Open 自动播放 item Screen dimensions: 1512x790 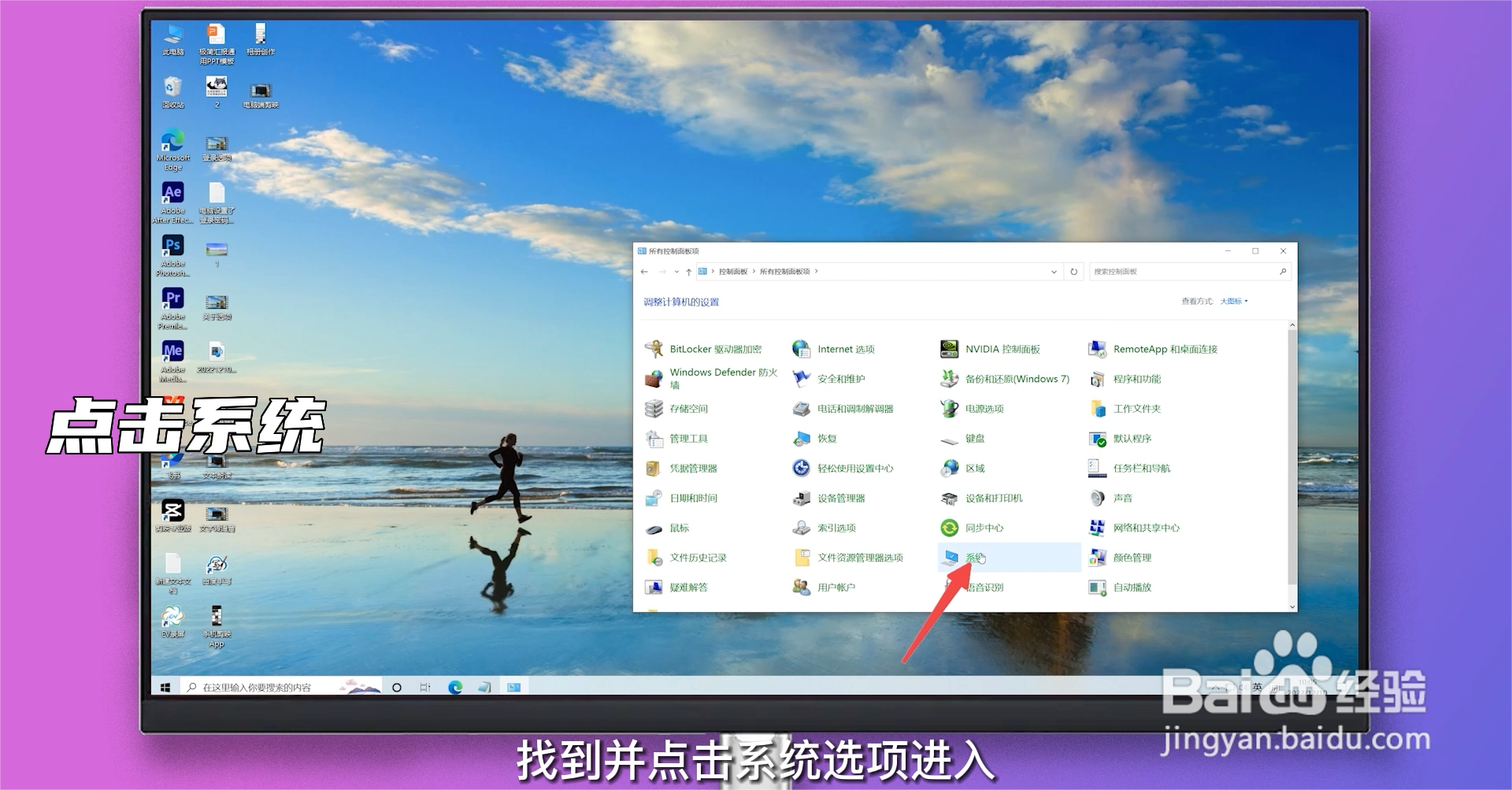pos(1121,588)
